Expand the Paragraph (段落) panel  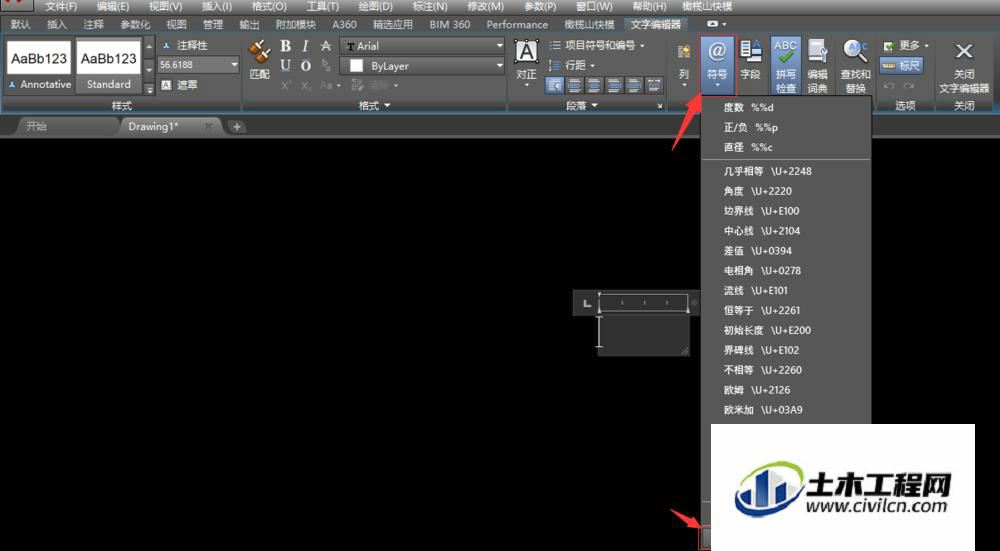coord(582,105)
